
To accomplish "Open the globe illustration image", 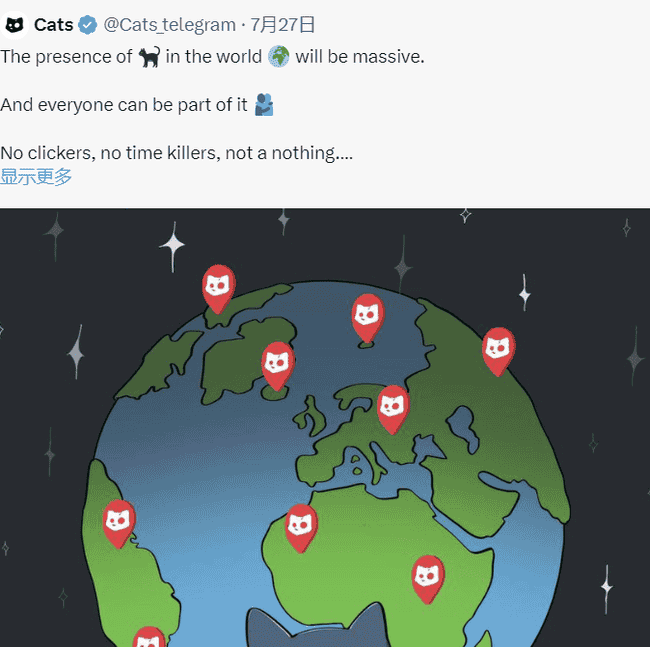I will coord(325,428).
